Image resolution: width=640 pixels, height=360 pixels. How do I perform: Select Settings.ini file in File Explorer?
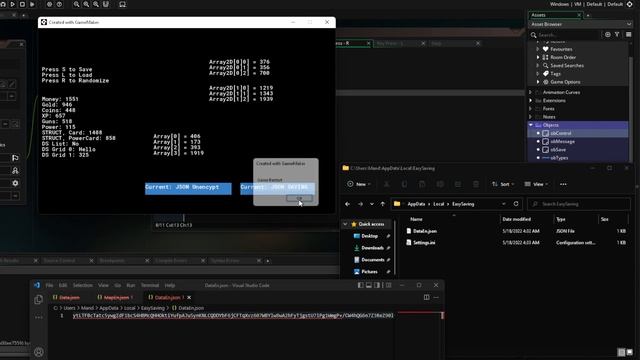click(x=424, y=242)
